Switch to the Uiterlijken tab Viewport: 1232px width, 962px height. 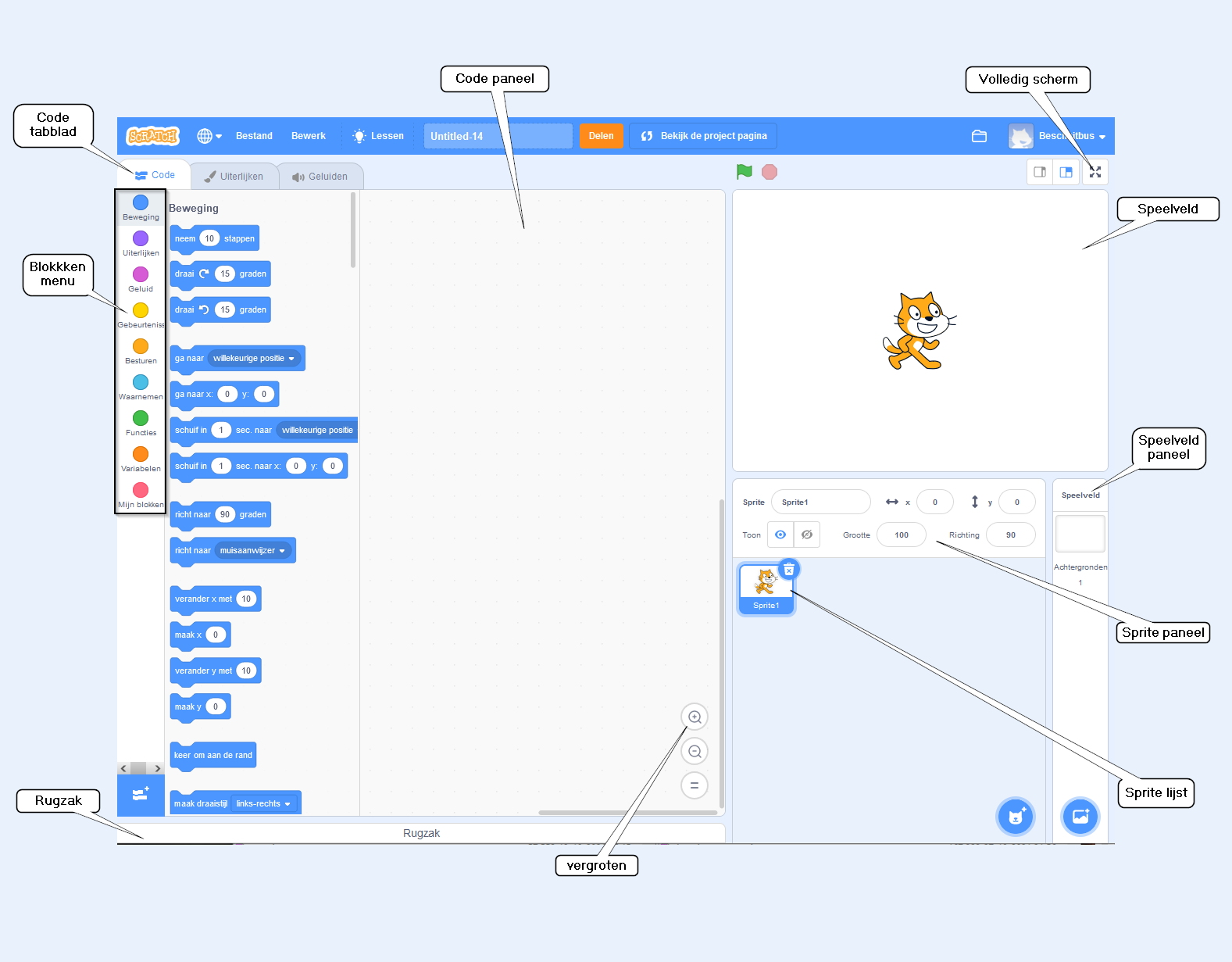(x=234, y=177)
